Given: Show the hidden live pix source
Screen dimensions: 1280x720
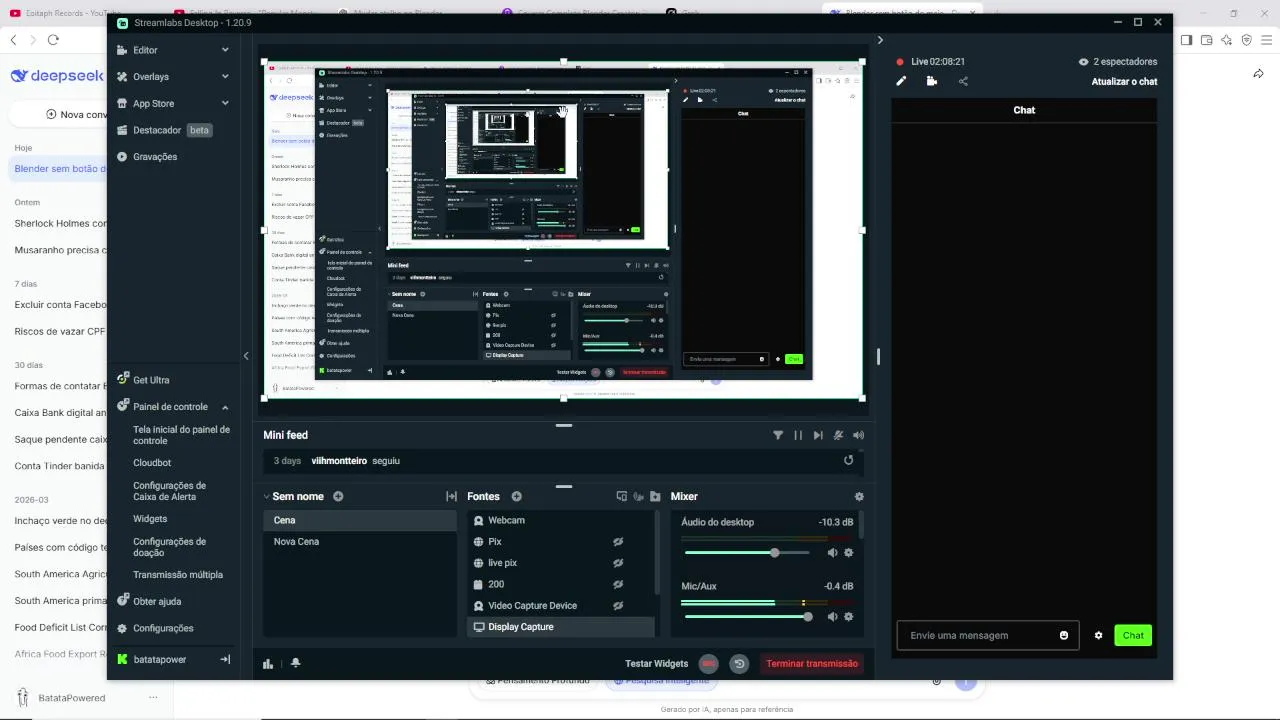Looking at the screenshot, I should click(x=618, y=563).
